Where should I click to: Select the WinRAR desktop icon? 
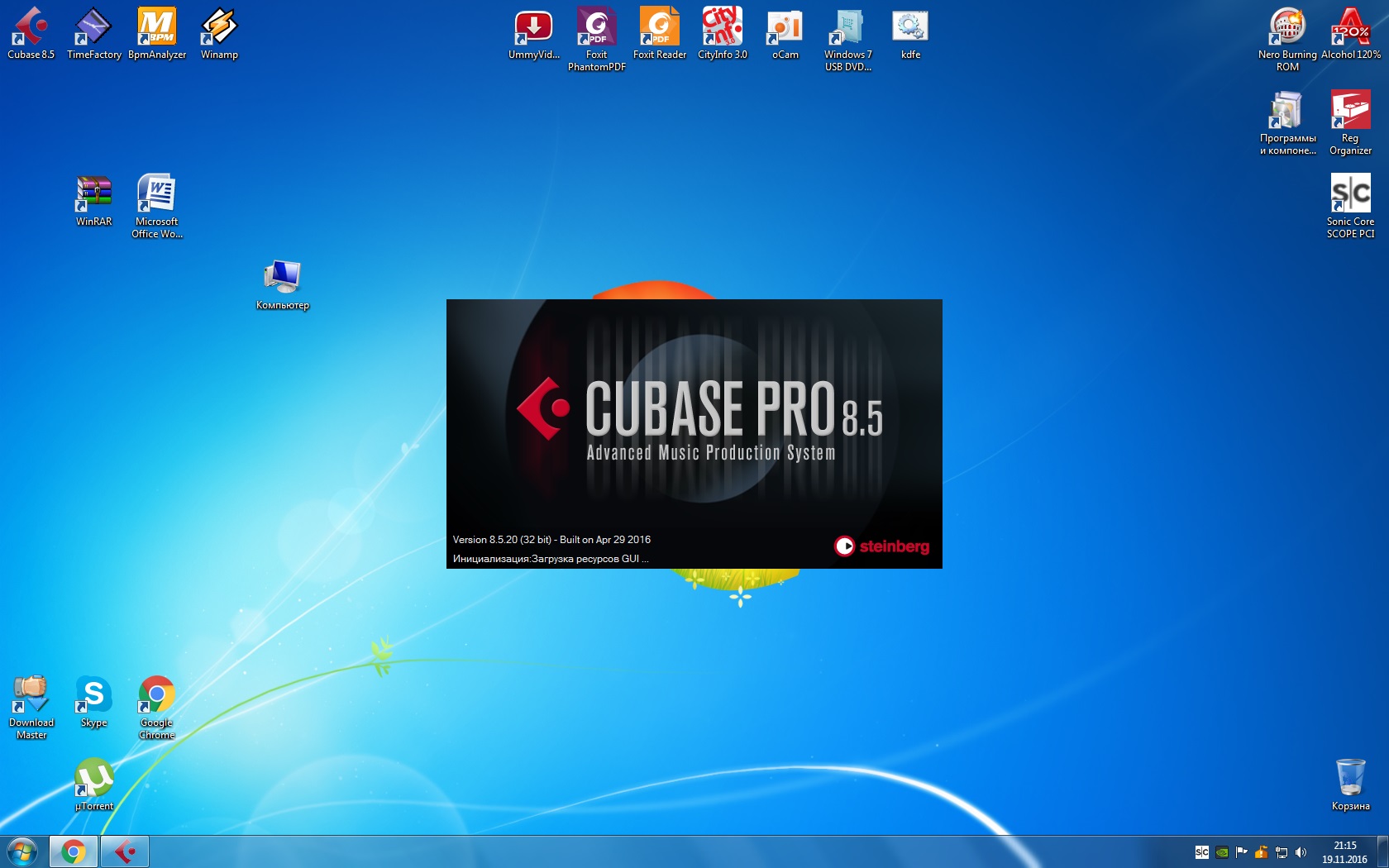[93, 200]
